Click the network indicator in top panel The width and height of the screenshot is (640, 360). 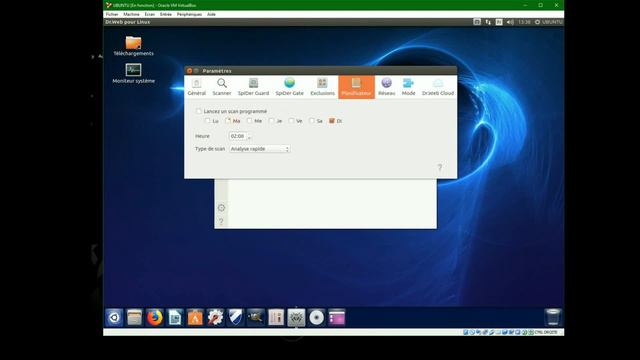(488, 22)
